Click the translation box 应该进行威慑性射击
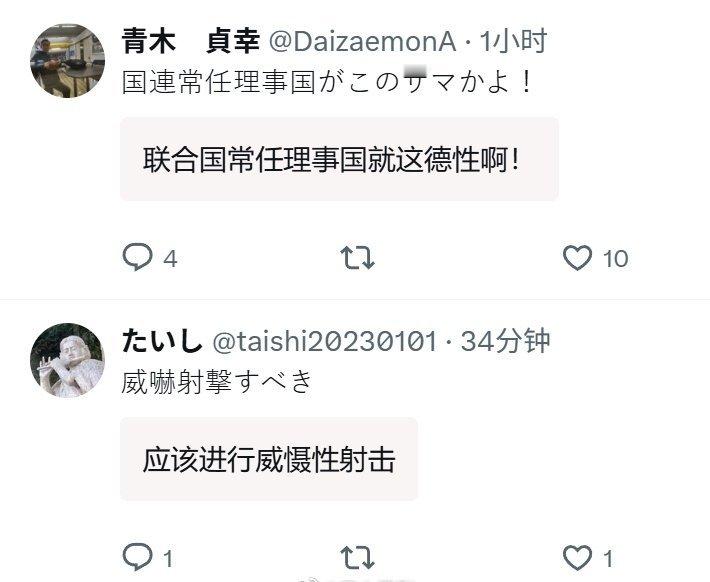Screen dimensions: 710x582 [269, 459]
